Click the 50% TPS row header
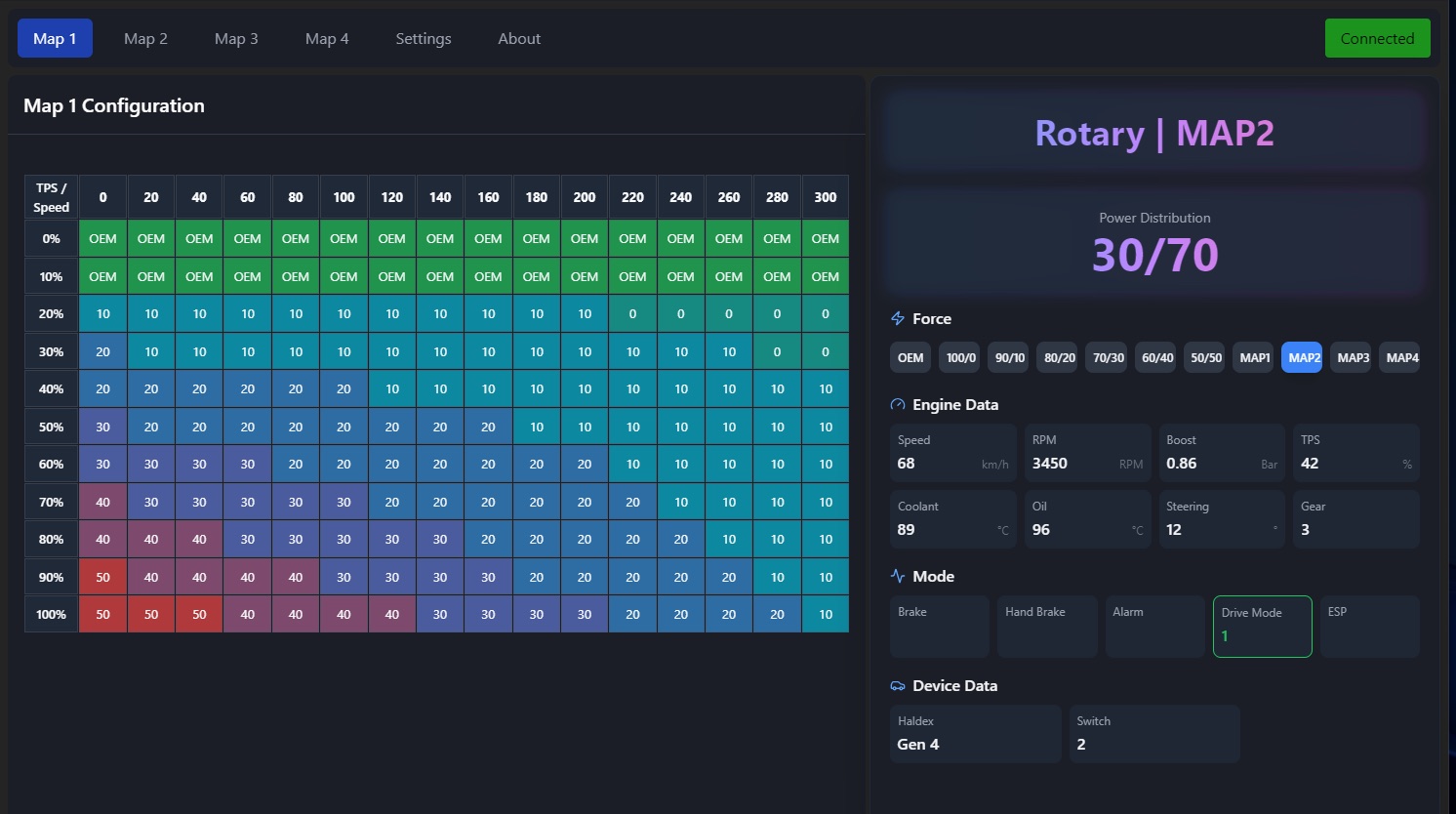This screenshot has height=814, width=1456. [51, 427]
